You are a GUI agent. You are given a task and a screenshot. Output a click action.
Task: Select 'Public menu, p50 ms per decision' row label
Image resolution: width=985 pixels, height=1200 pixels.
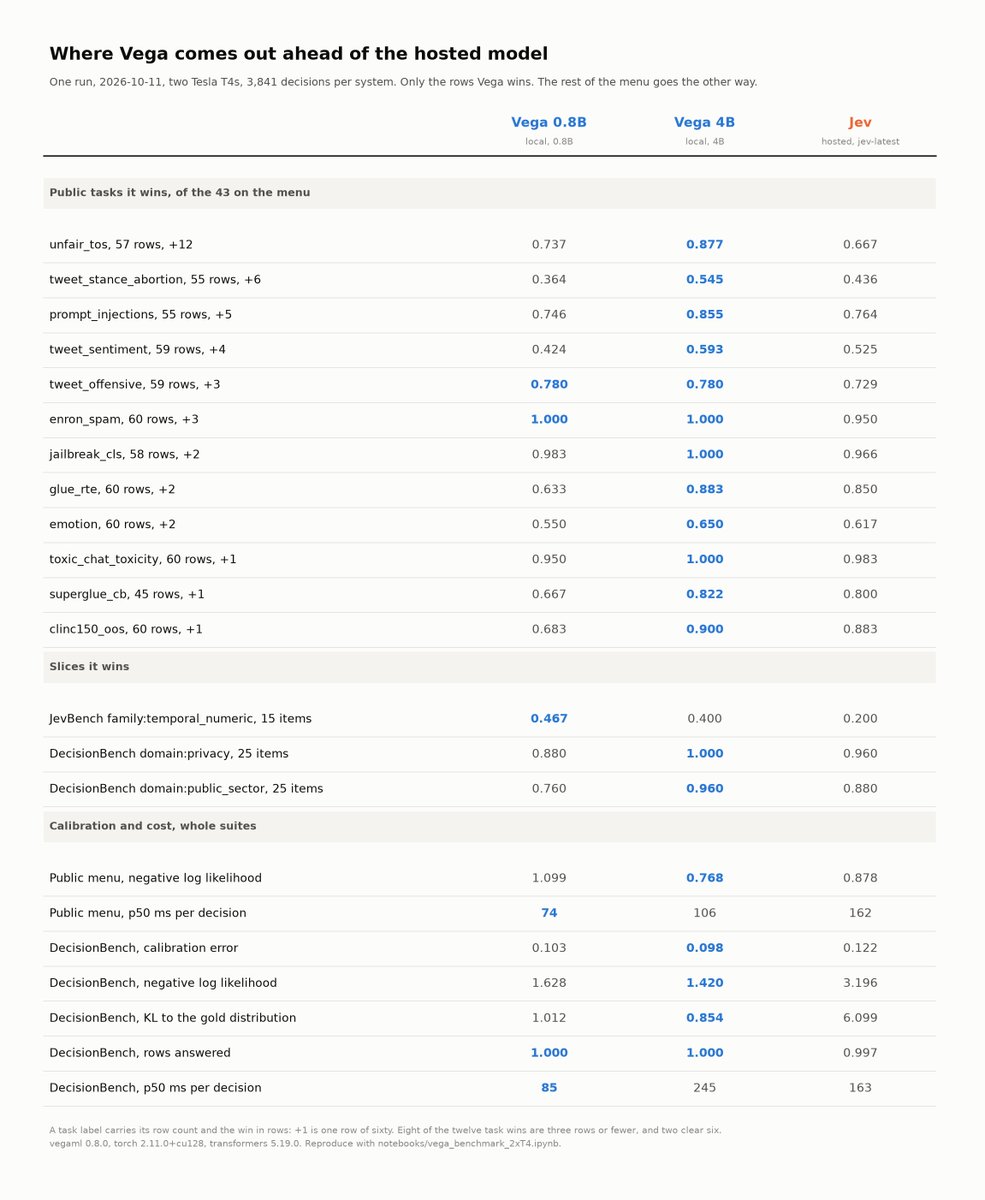pyautogui.click(x=148, y=914)
